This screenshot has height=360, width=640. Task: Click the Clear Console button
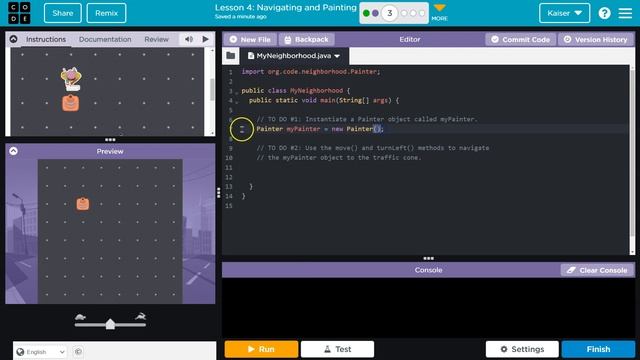tap(597, 270)
